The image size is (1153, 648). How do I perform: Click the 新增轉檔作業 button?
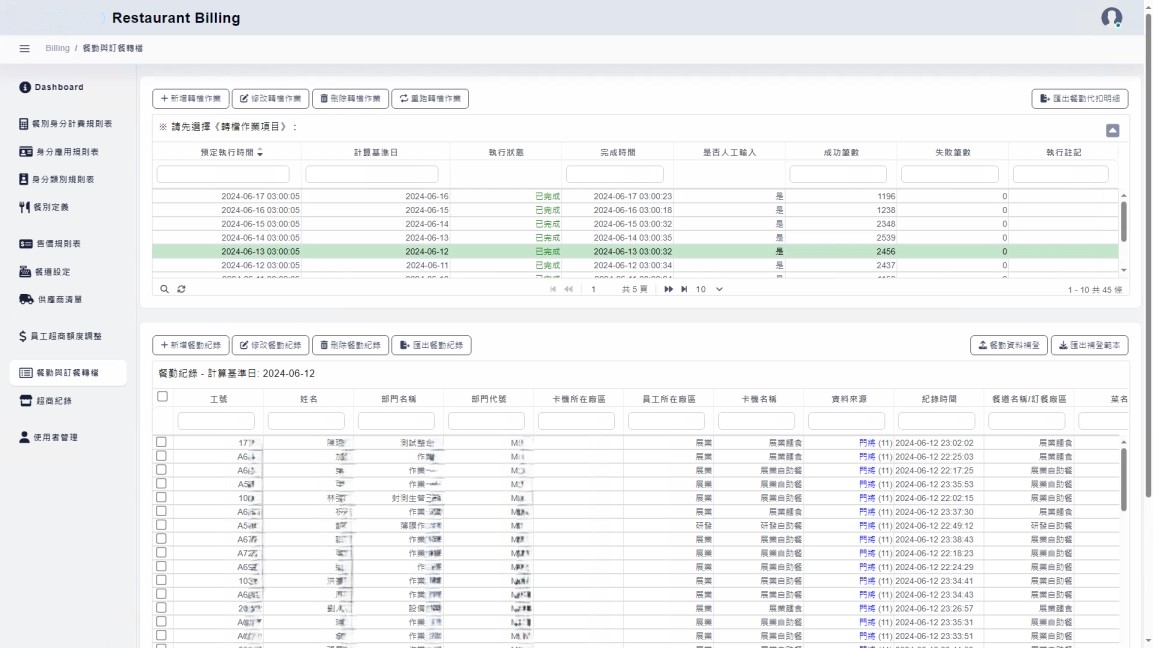[x=190, y=99]
